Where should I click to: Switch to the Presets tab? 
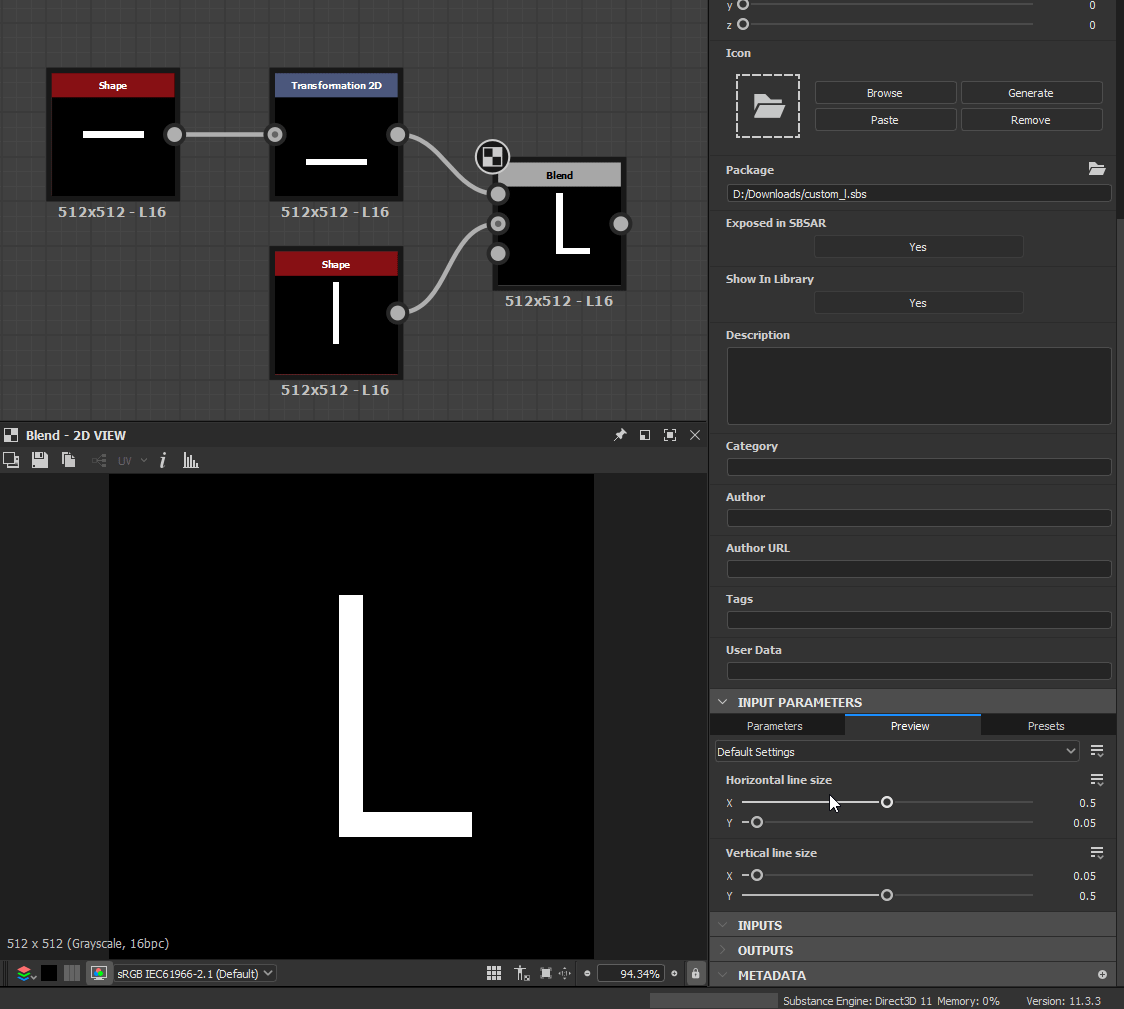pos(1046,725)
